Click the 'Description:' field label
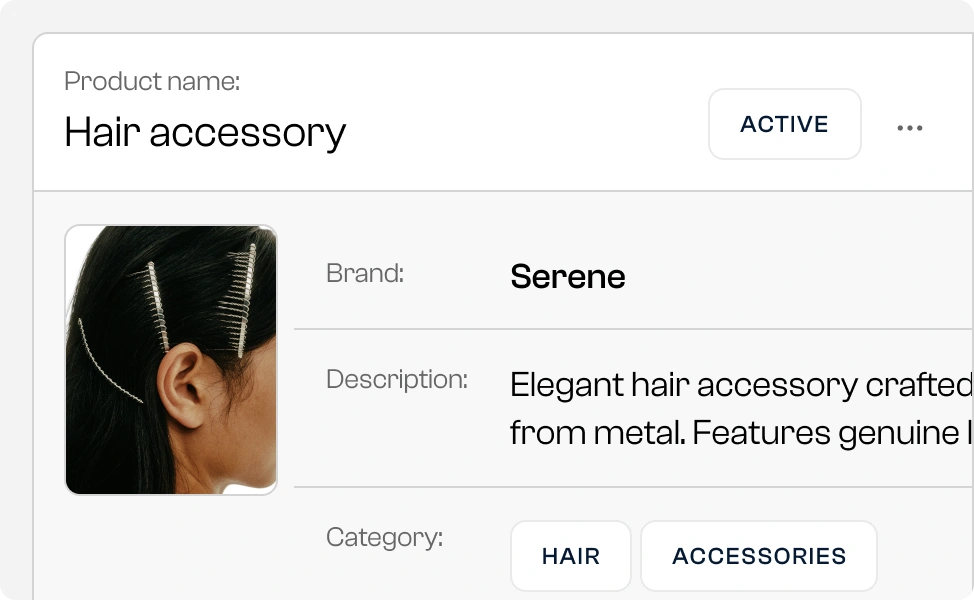 [x=396, y=379]
